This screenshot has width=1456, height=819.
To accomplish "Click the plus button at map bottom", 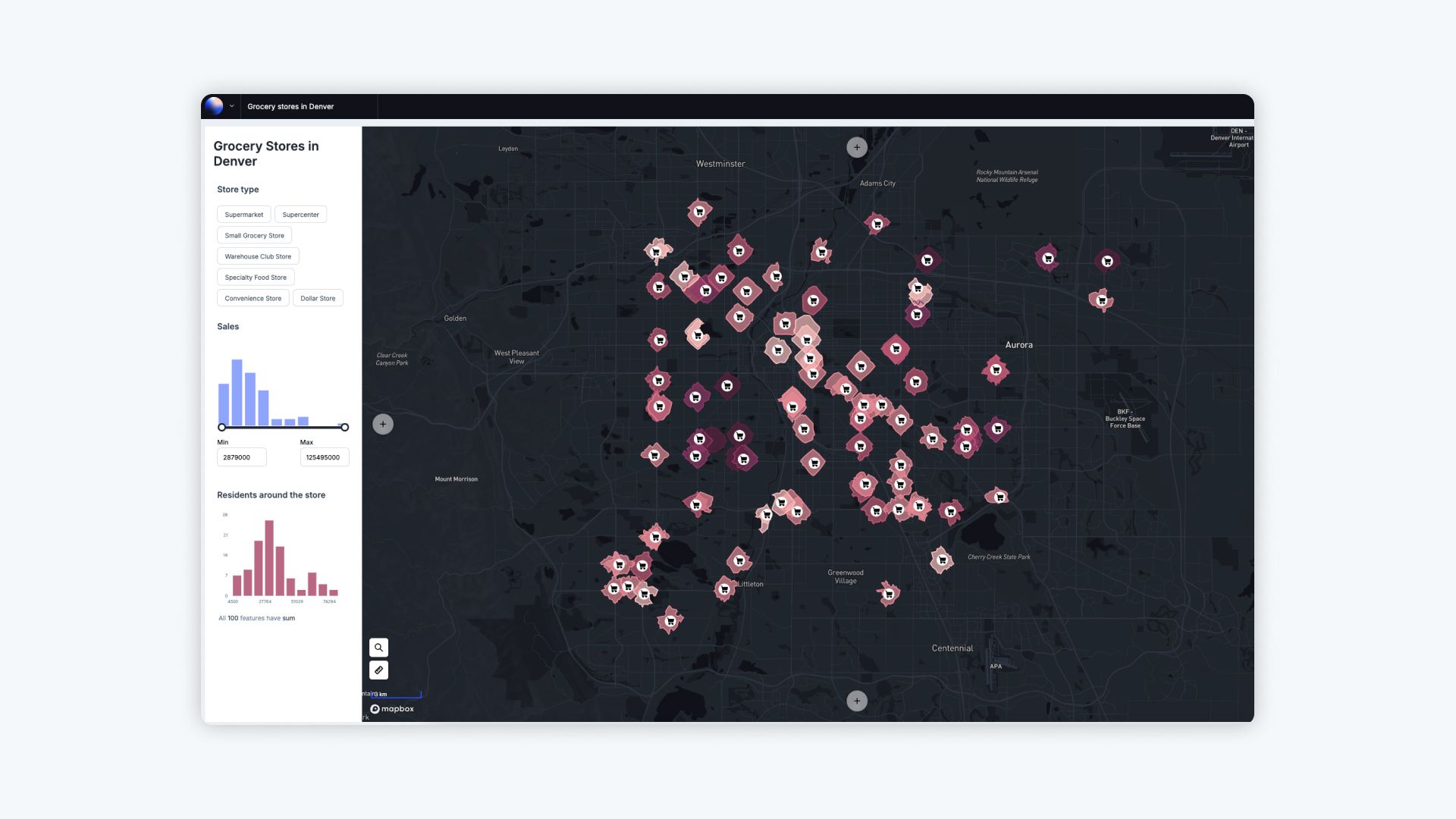I will click(x=857, y=701).
